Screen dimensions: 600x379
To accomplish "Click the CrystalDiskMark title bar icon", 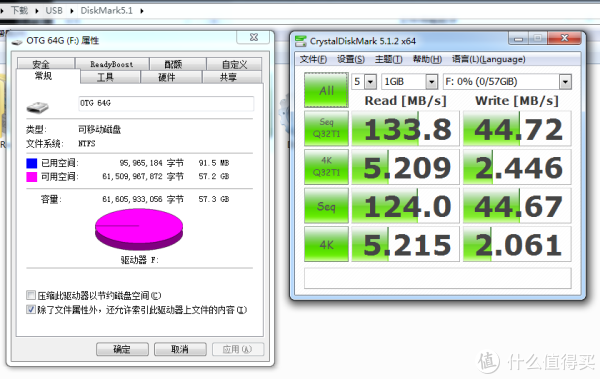I will point(301,41).
